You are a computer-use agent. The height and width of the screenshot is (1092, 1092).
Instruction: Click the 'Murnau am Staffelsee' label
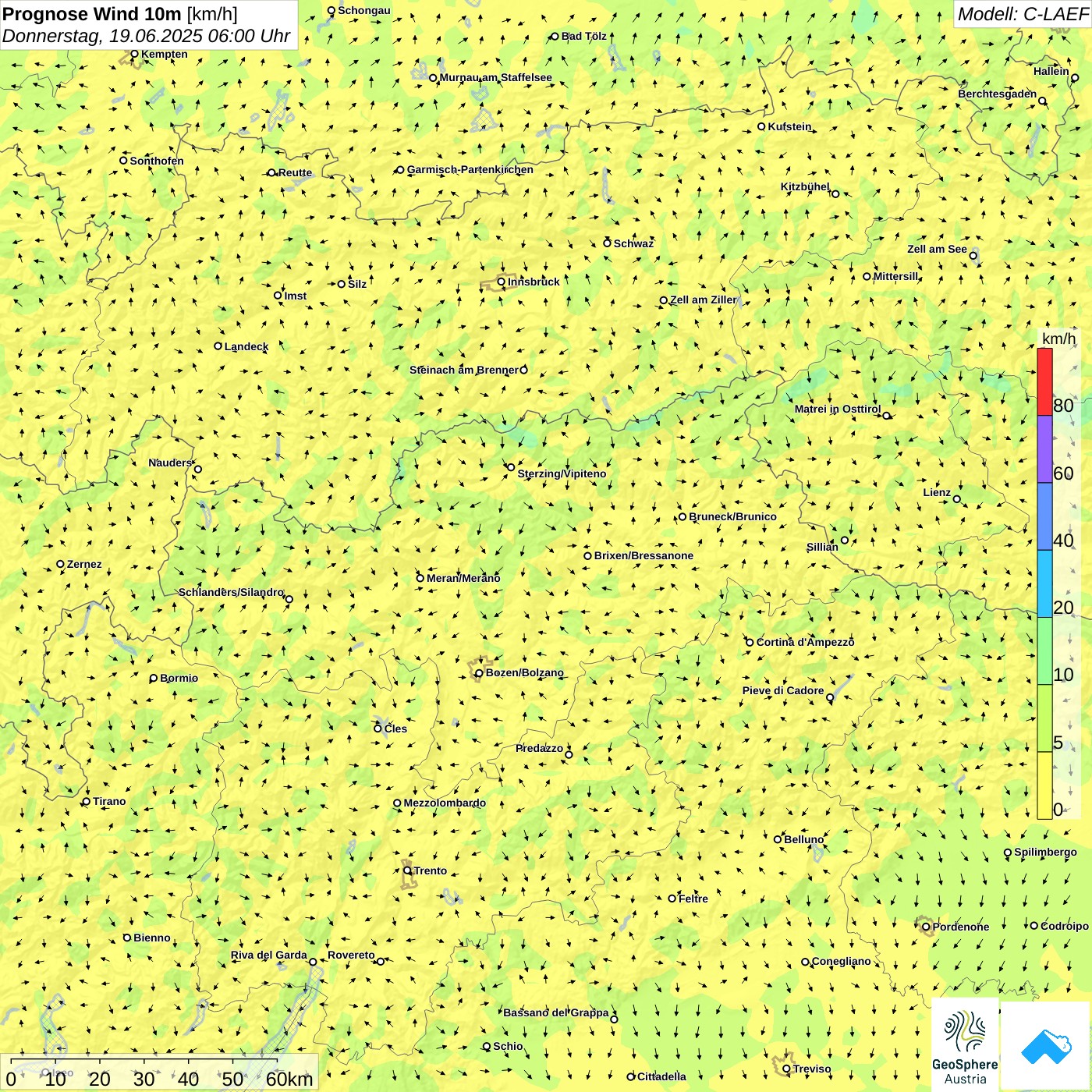[496, 78]
